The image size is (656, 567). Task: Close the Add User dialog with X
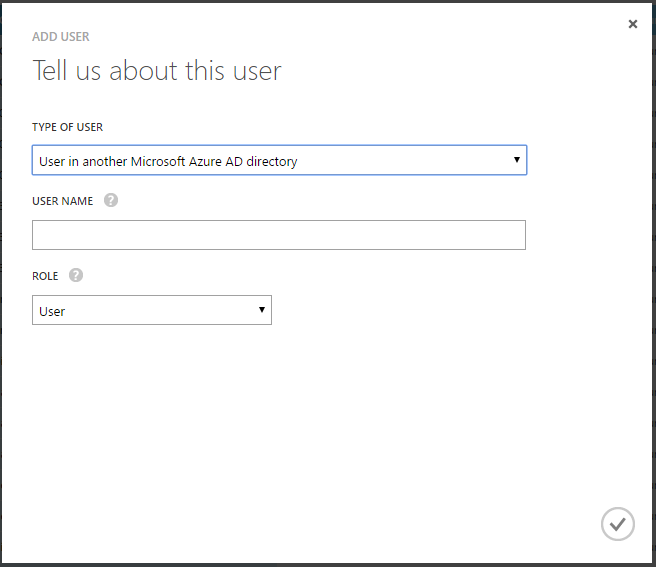[x=633, y=24]
